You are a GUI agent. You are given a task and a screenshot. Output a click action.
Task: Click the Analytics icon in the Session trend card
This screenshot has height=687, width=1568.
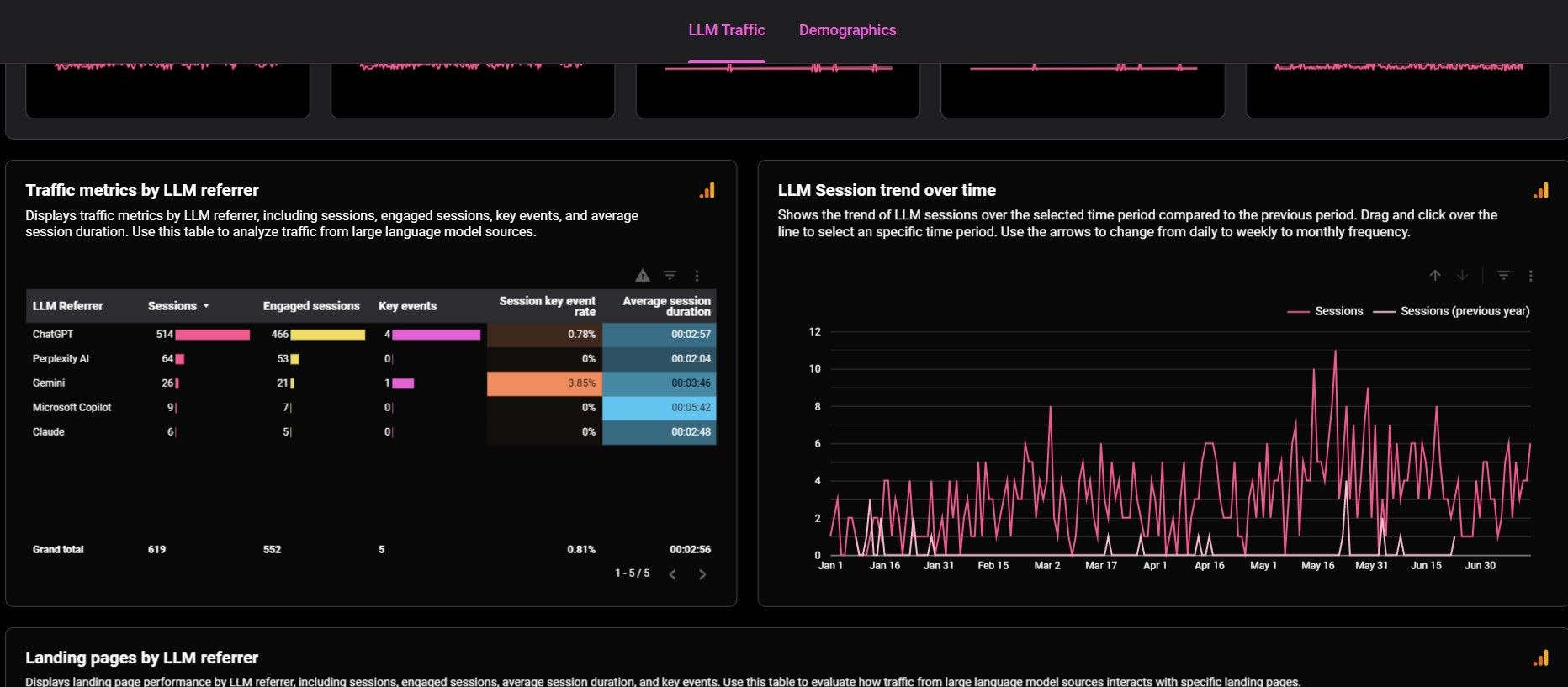tap(1540, 191)
